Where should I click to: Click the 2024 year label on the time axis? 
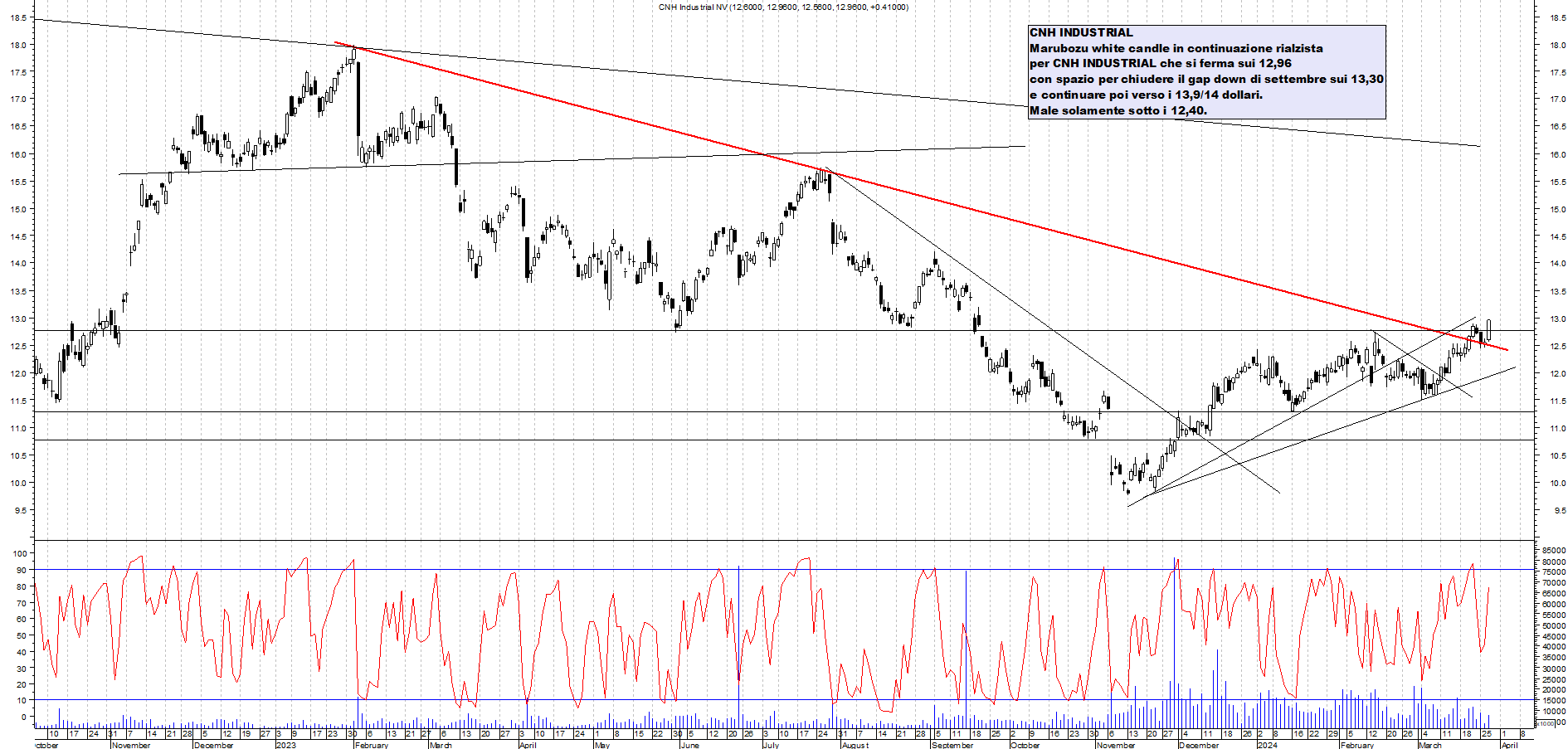[x=1267, y=745]
